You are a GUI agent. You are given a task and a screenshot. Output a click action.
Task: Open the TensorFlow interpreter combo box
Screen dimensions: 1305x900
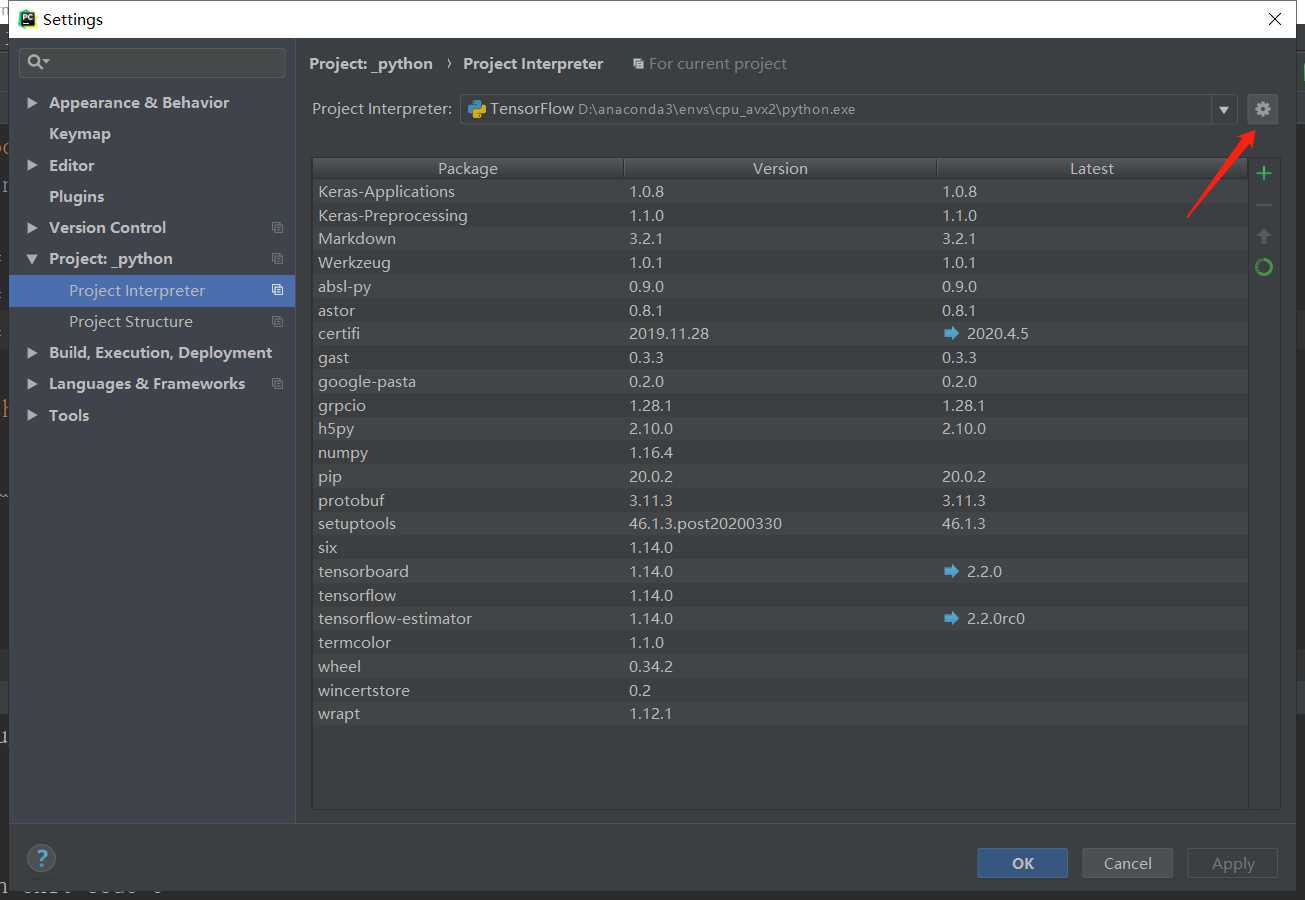pos(849,110)
